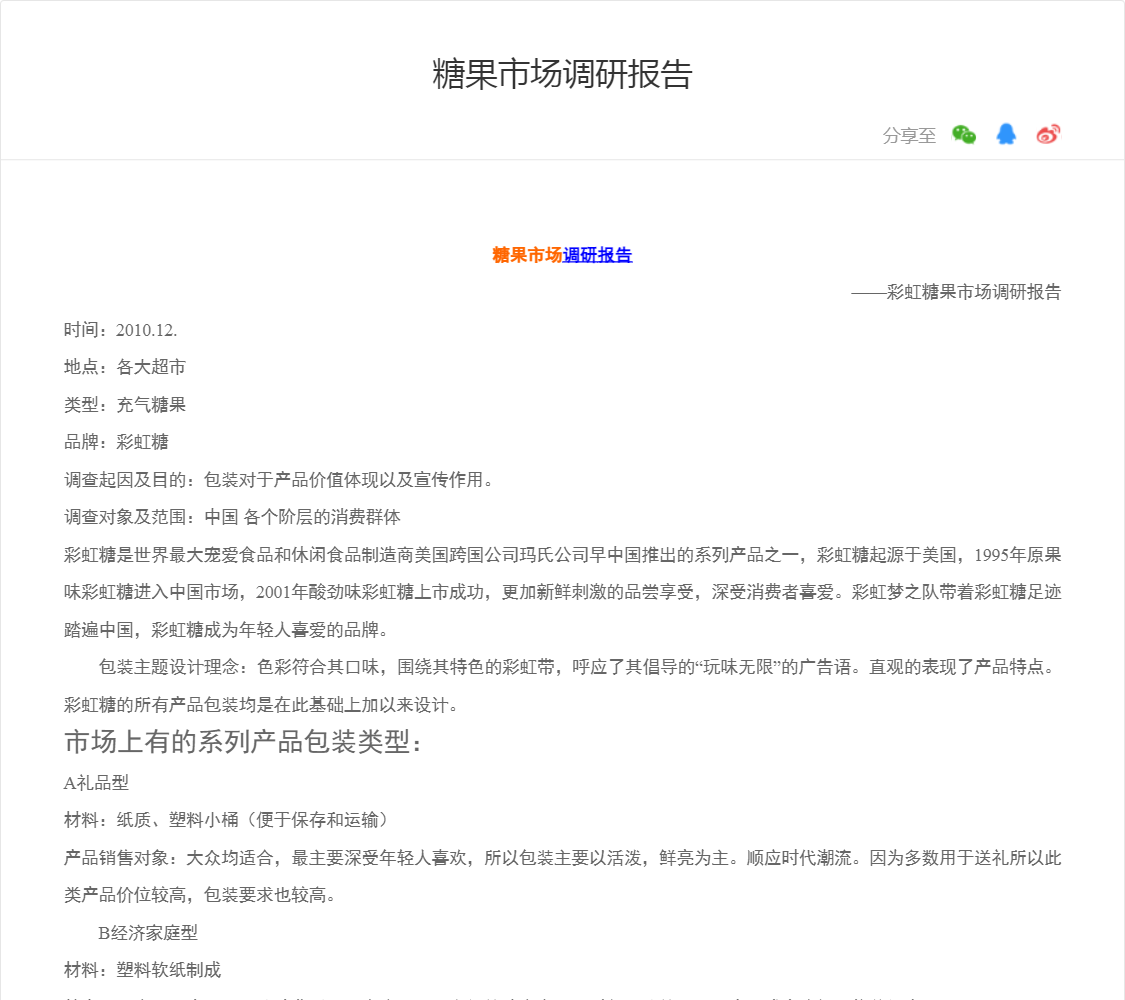
Task: Click the line 品牌：彩虹糖
Action: point(116,442)
